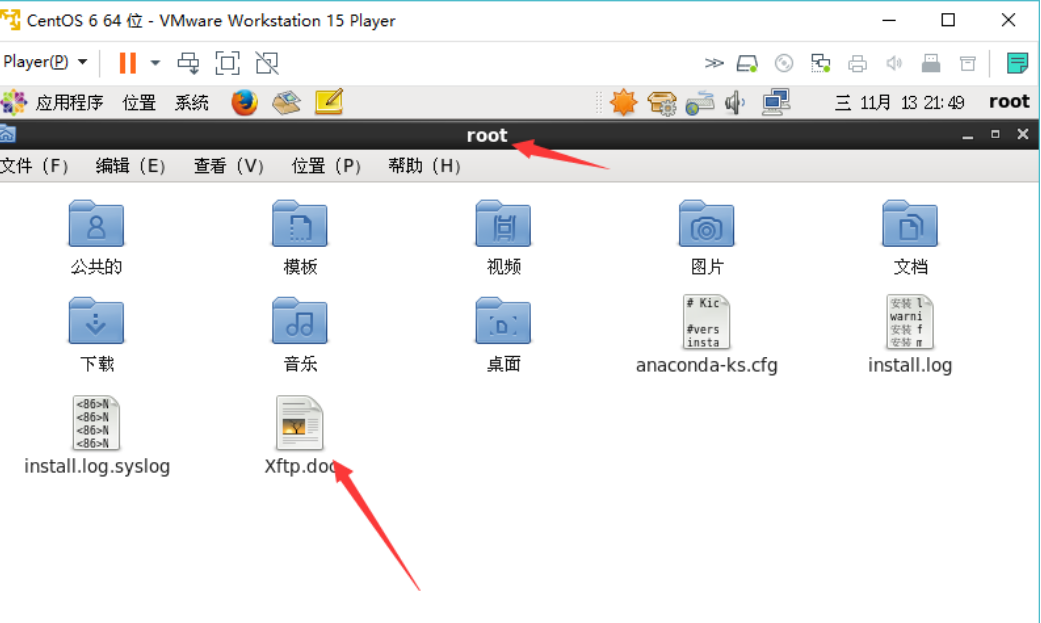Click the hard disk device icon
Image resolution: width=1041 pixels, height=623 pixels.
pyautogui.click(x=748, y=63)
